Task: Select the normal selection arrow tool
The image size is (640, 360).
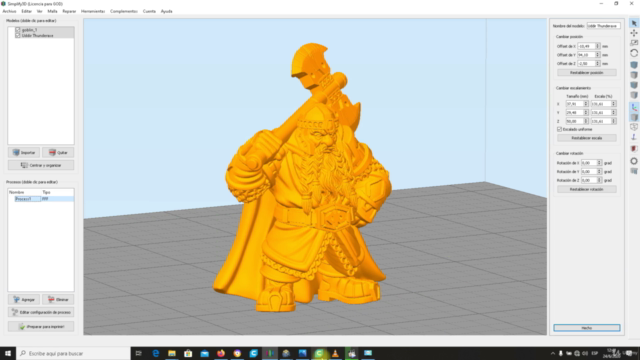Action: [634, 23]
